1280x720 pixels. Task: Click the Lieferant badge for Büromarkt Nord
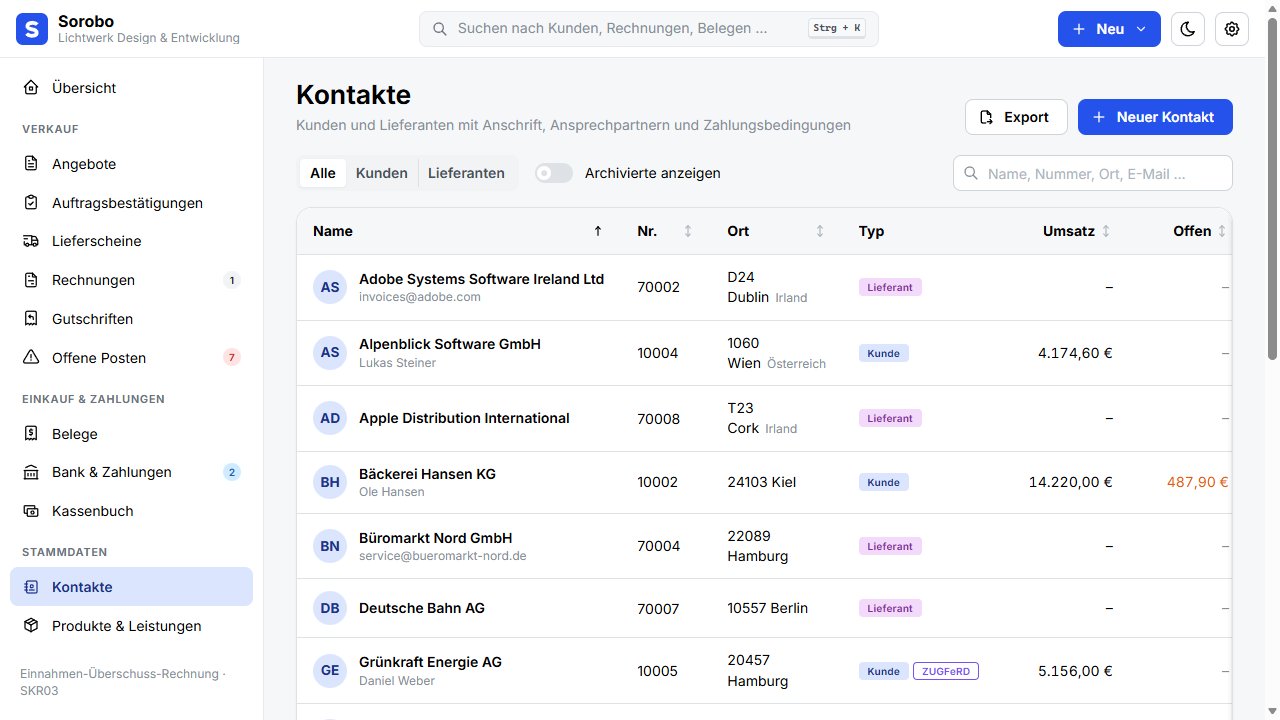point(890,546)
